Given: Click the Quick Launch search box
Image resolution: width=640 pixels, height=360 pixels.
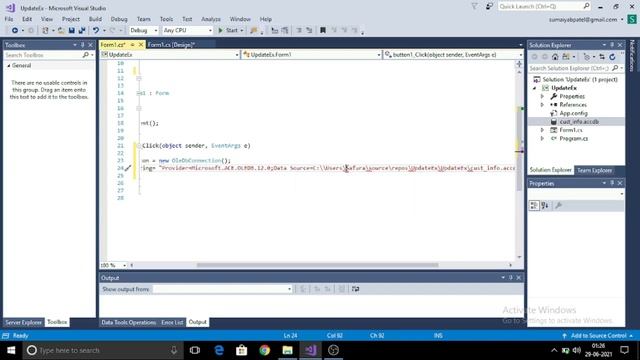Looking at the screenshot, I should (544, 6).
